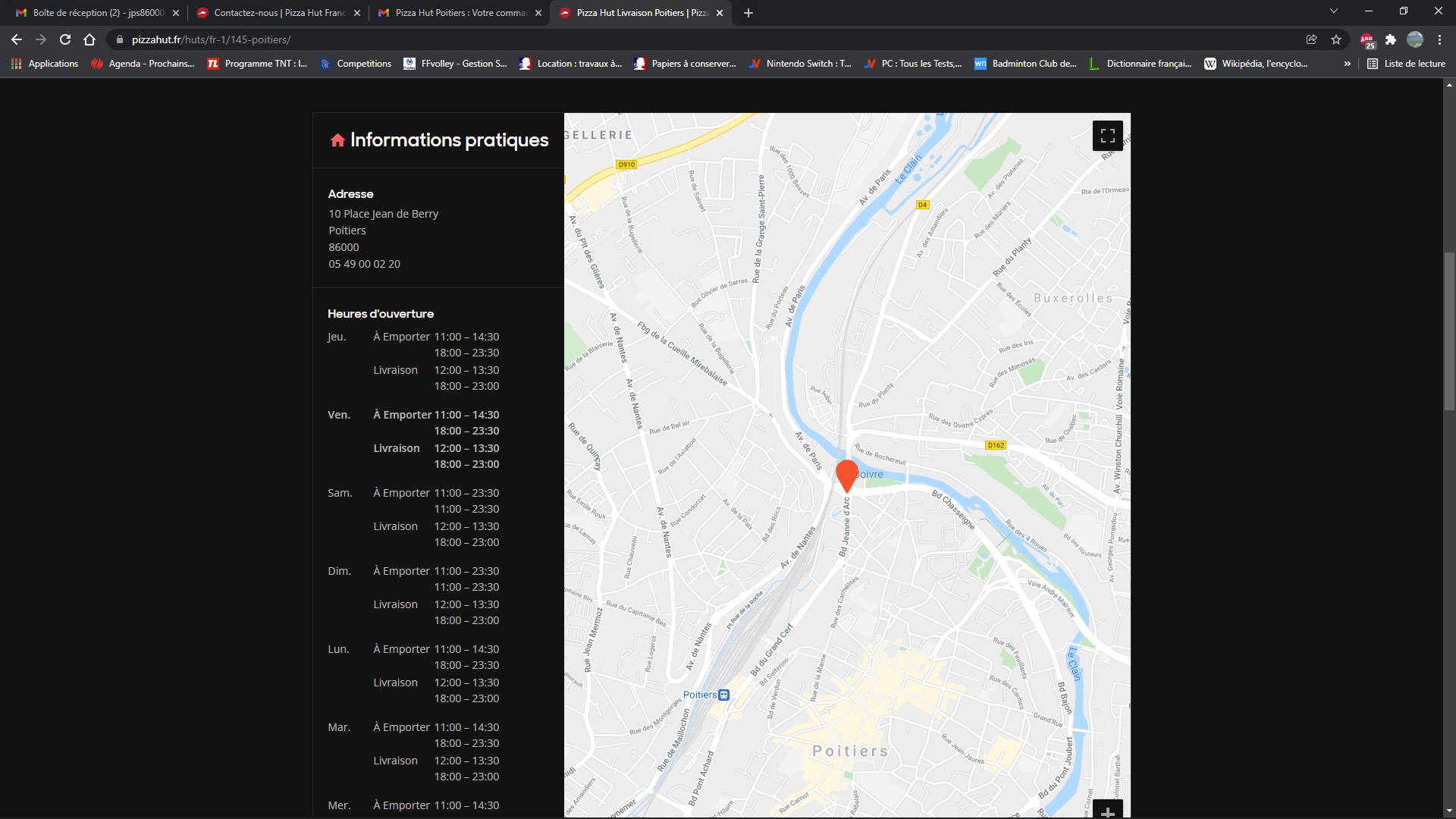Viewport: 1456px width, 819px height.
Task: Open a new browser tab
Action: tap(748, 13)
